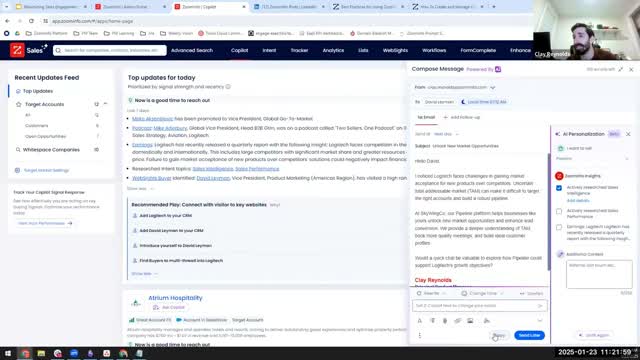This screenshot has height=360, width=640.
Task: Click Introduce yourself to David Leyman
Action: 176,246
